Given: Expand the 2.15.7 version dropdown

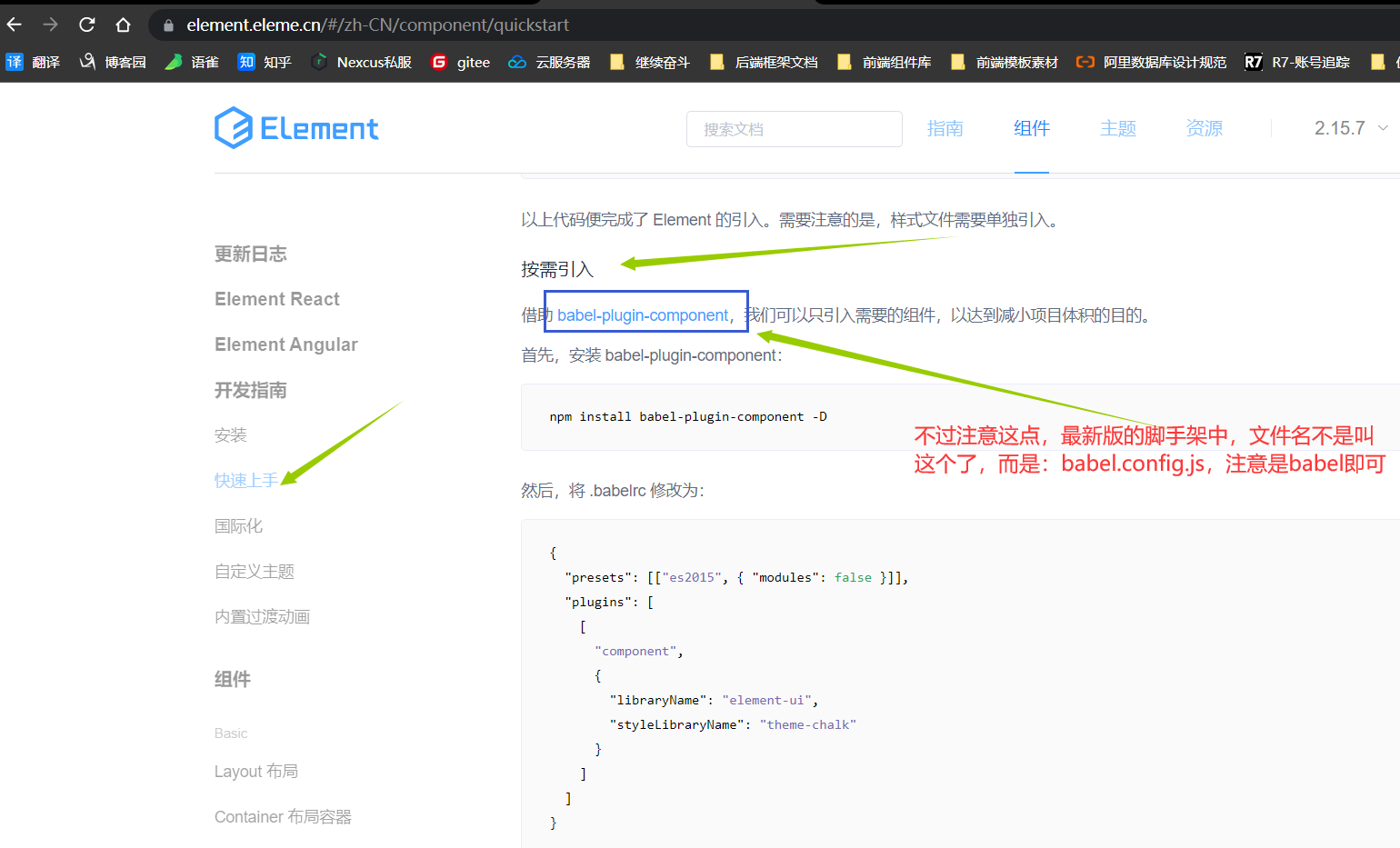Looking at the screenshot, I should (1351, 128).
